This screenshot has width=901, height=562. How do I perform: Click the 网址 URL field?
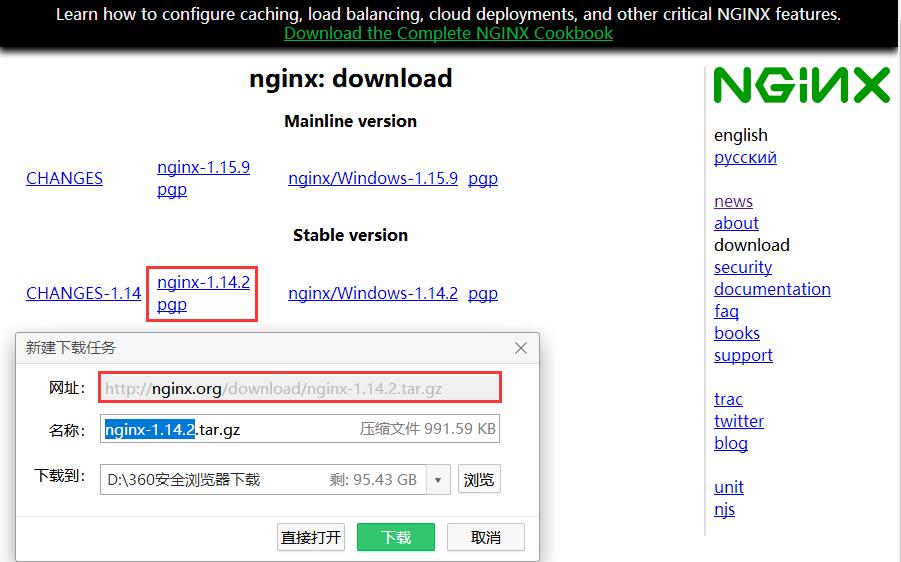[300, 387]
